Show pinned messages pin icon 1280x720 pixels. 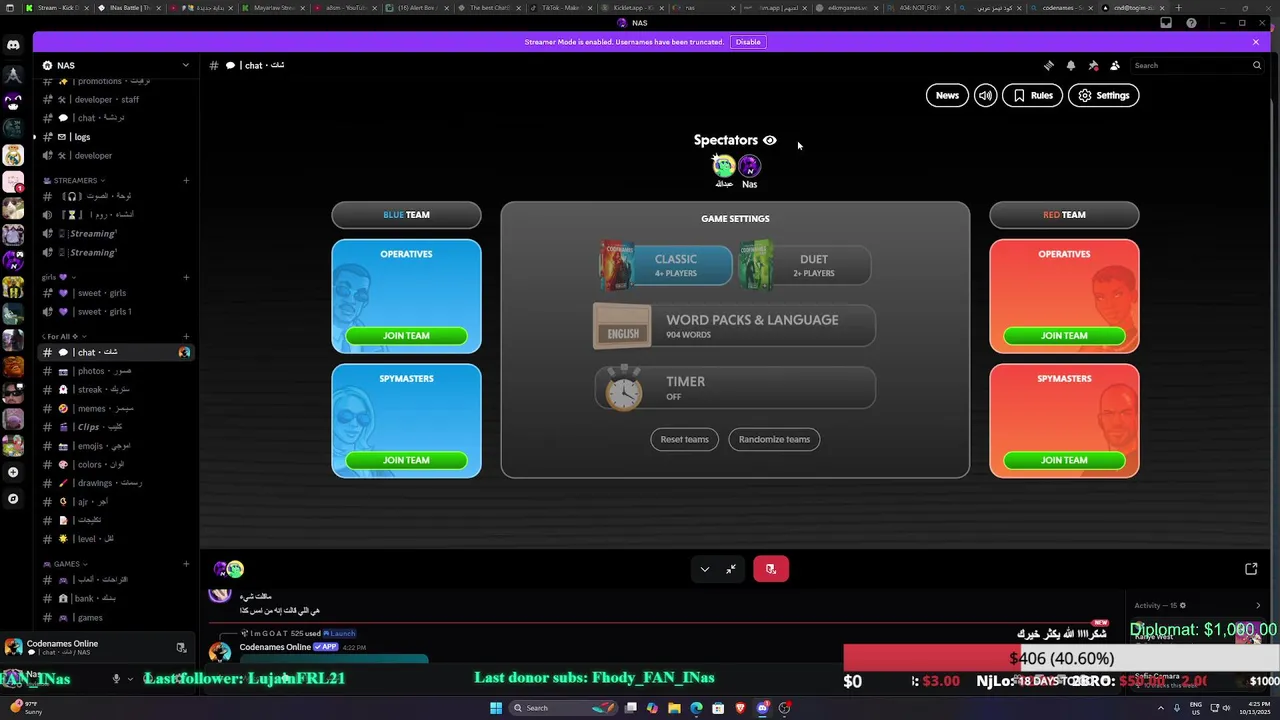pos(1093,65)
